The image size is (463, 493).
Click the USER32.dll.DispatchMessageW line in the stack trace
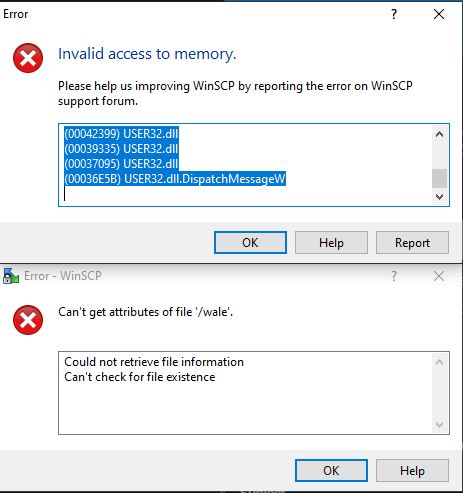coord(175,179)
